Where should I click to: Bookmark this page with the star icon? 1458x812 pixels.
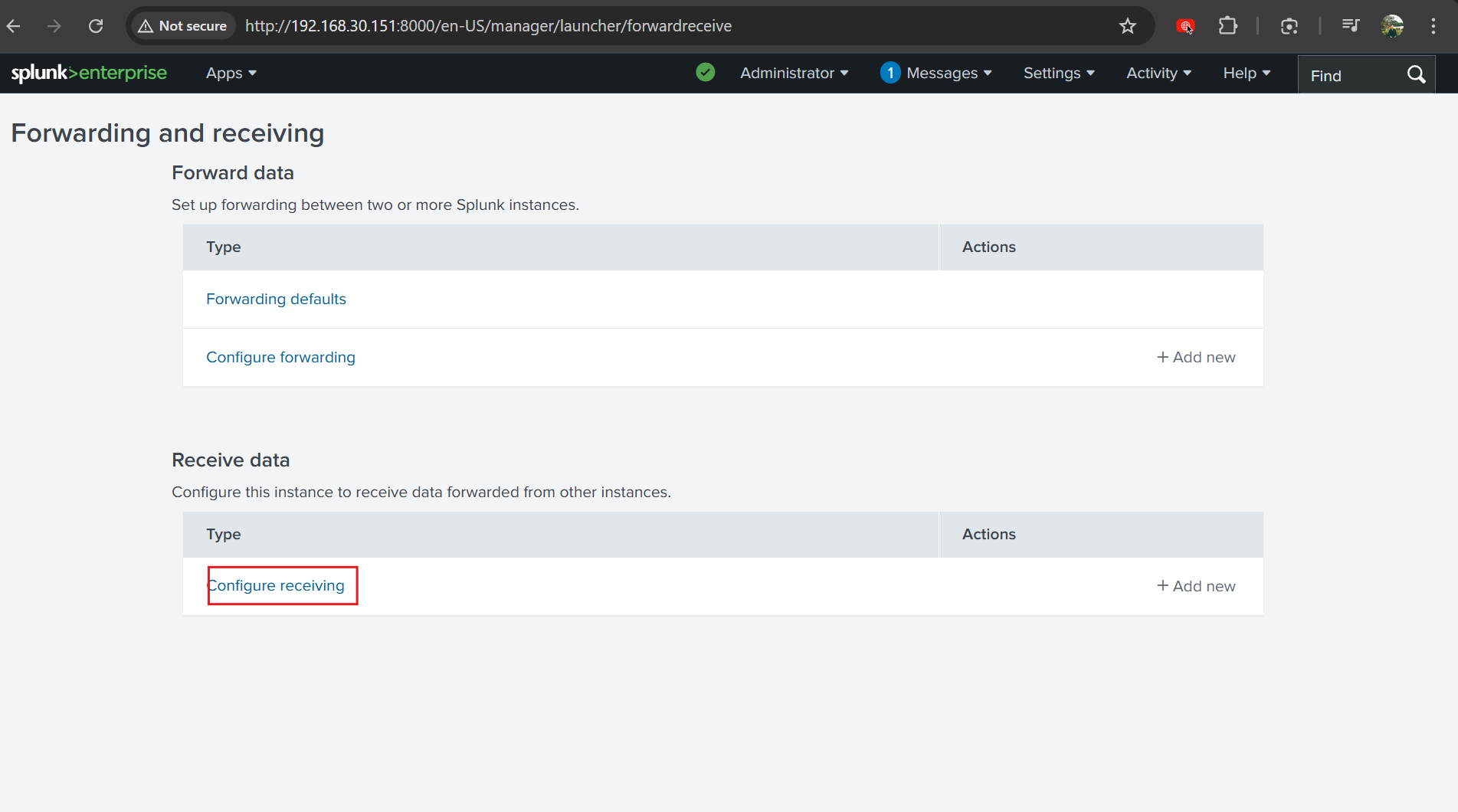(1127, 26)
